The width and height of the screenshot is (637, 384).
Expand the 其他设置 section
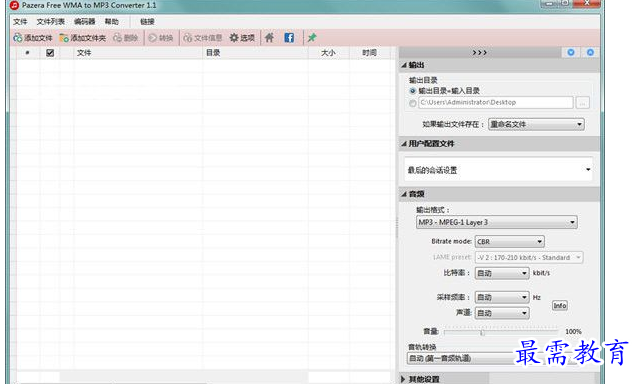pos(500,379)
